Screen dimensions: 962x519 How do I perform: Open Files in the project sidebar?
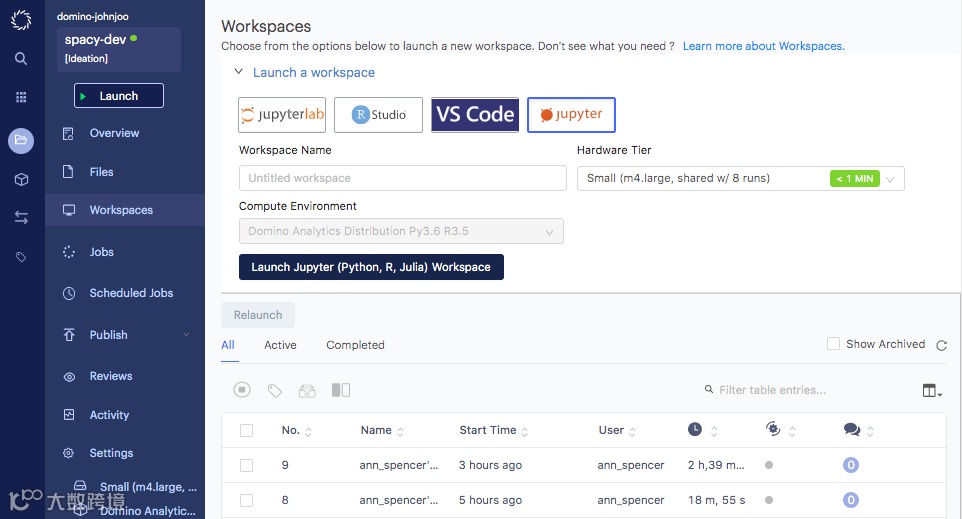(101, 172)
